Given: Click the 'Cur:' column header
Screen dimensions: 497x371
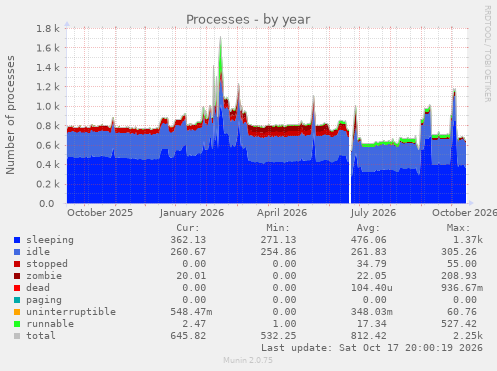Looking at the screenshot, I should point(188,228).
